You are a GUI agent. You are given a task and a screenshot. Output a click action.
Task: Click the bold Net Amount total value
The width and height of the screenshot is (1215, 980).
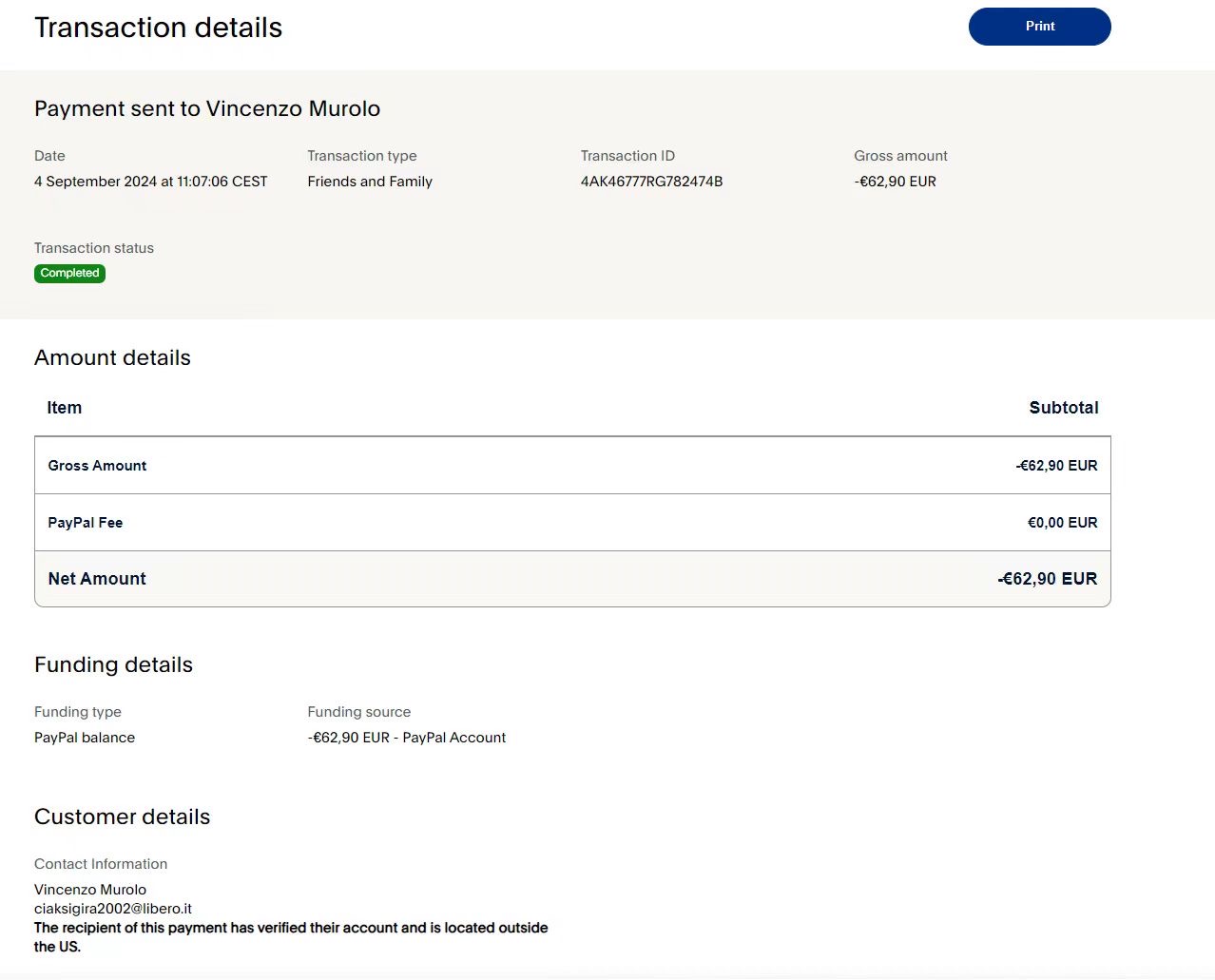[1047, 579]
